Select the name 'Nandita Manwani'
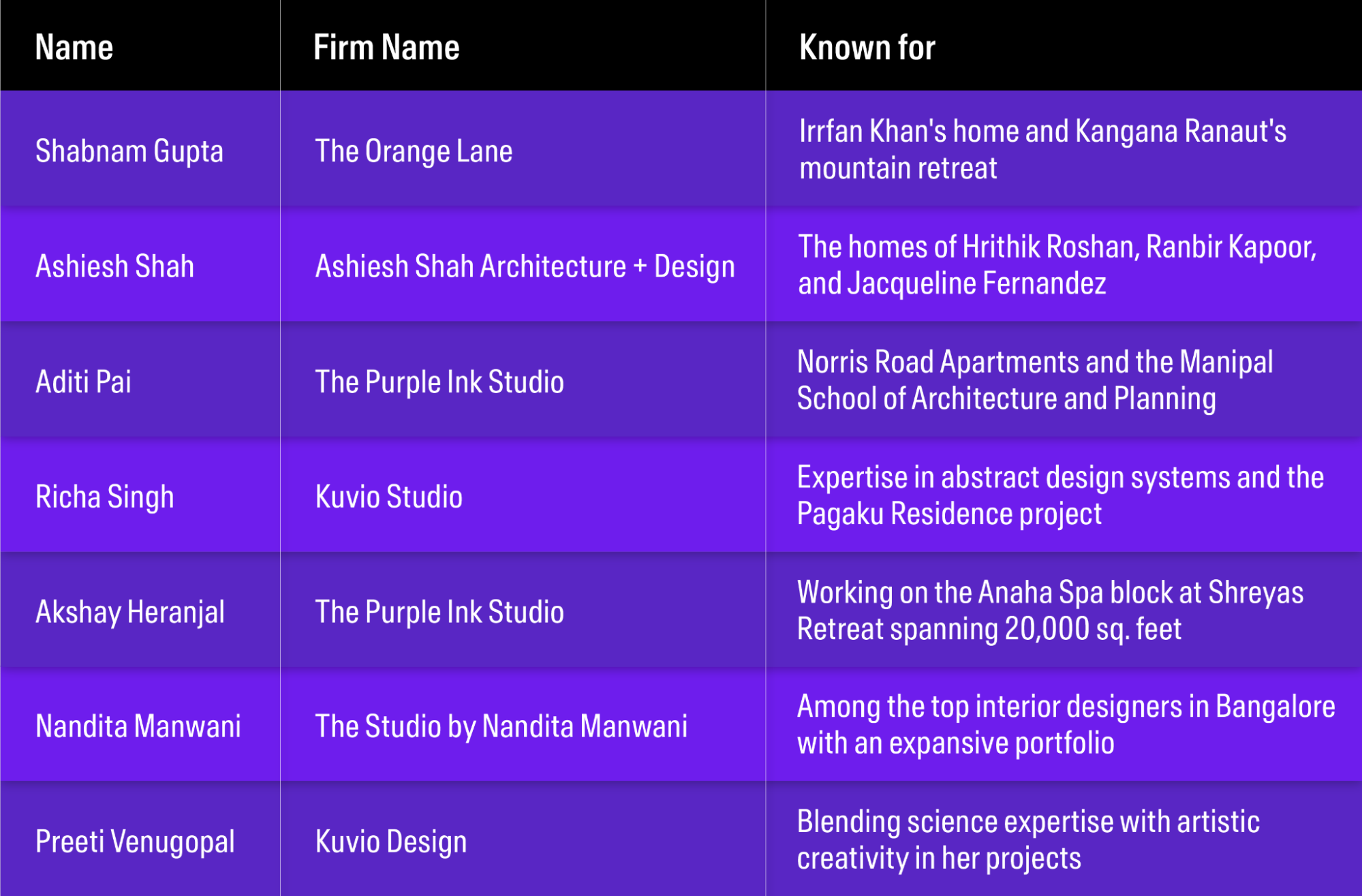 click(x=138, y=726)
